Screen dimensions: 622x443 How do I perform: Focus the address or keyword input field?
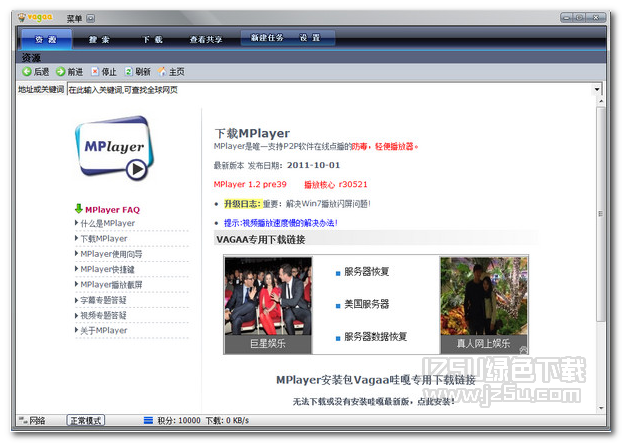330,90
